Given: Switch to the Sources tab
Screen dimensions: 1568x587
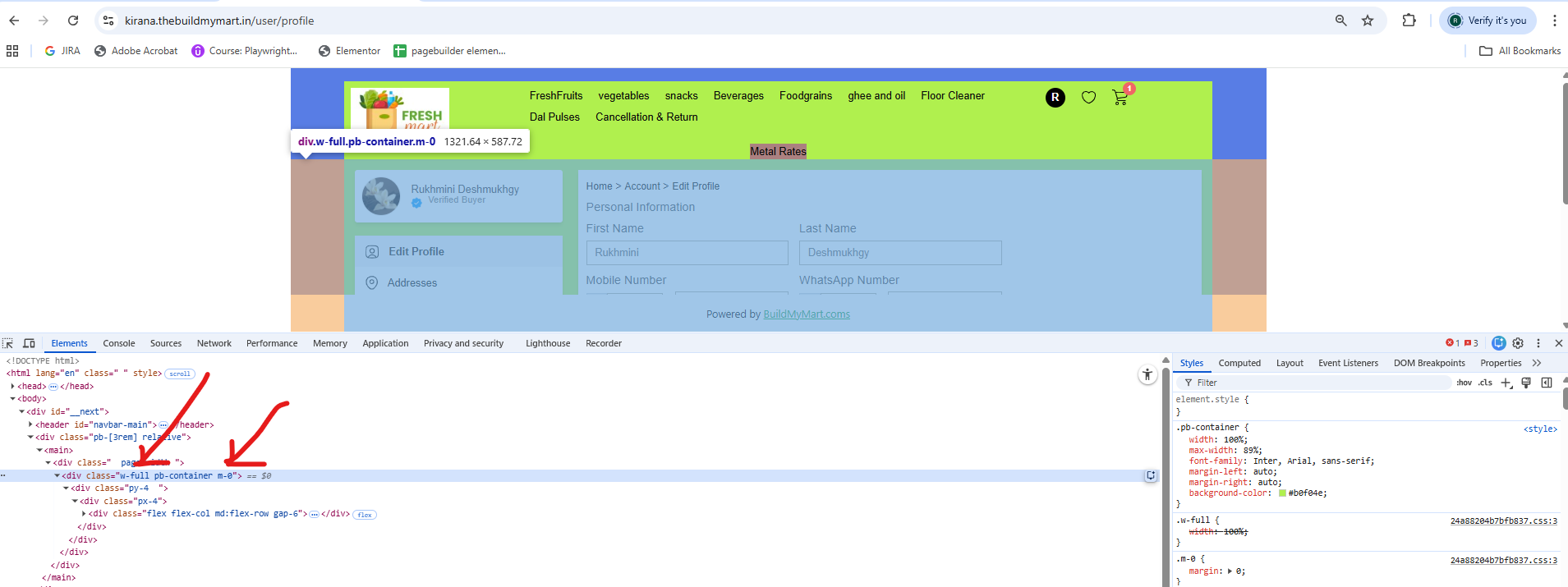Looking at the screenshot, I should [166, 343].
